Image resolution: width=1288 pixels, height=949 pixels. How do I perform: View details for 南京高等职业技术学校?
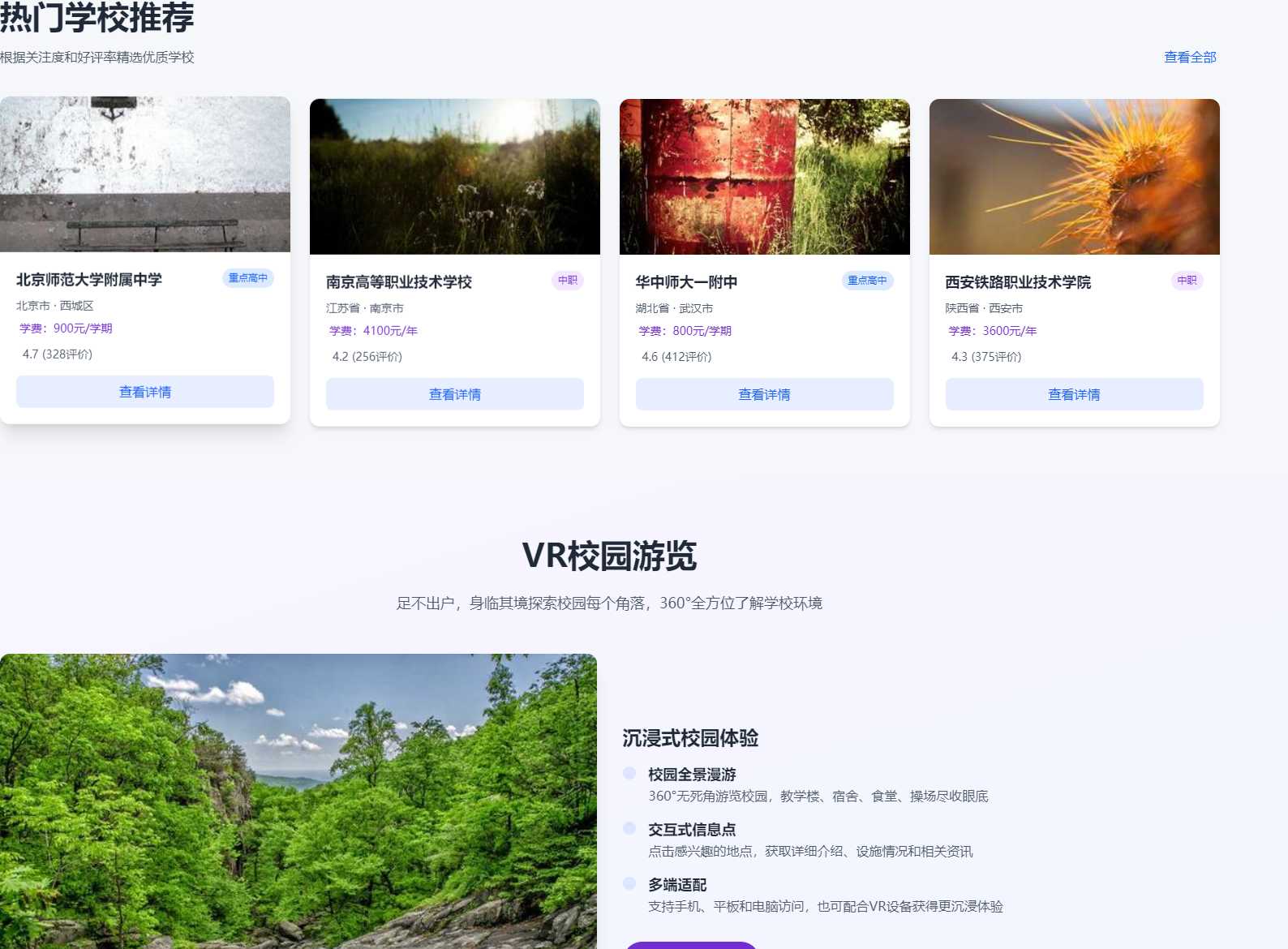455,394
